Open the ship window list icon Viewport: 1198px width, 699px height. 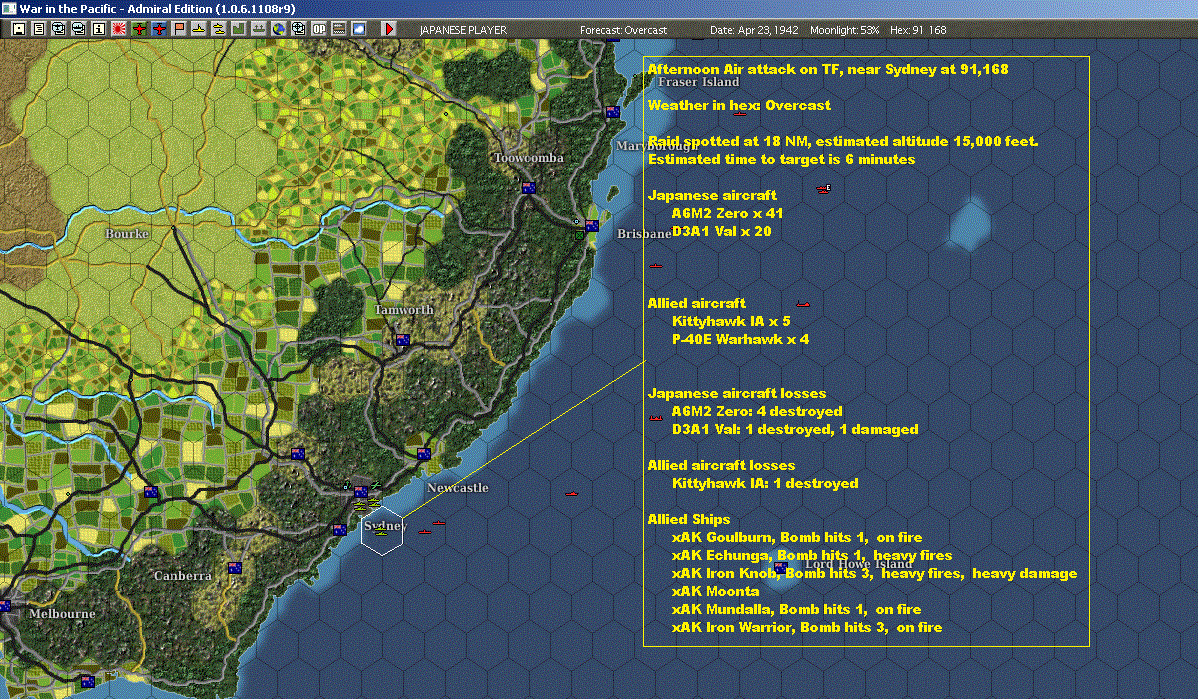click(x=78, y=29)
